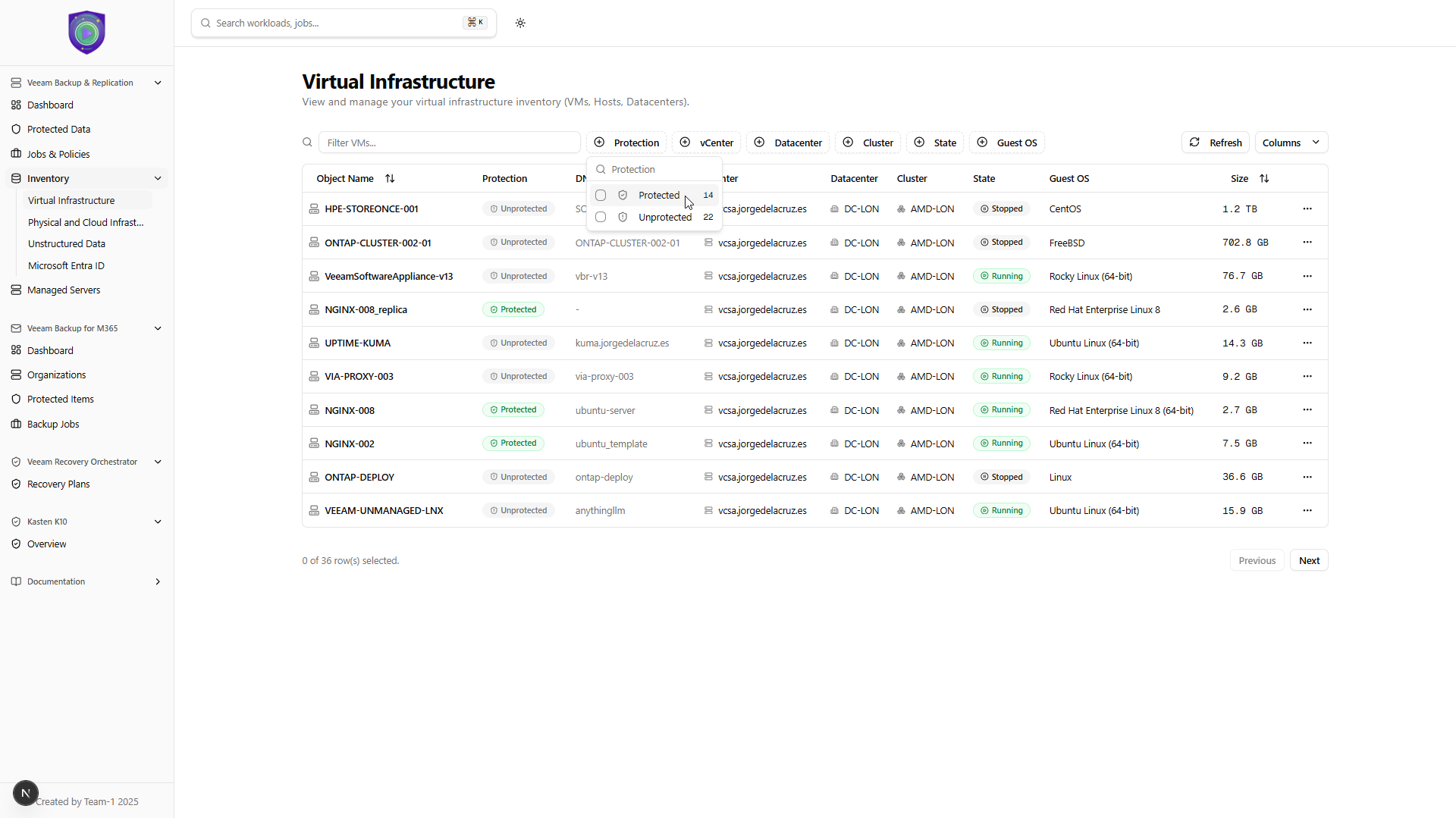Open the Guest OS filter
This screenshot has height=818, width=1456.
[x=1007, y=143]
